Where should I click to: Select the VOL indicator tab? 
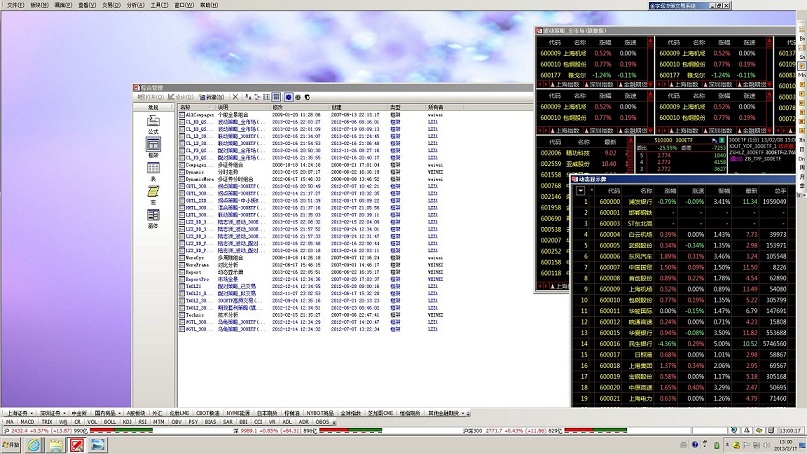point(92,422)
